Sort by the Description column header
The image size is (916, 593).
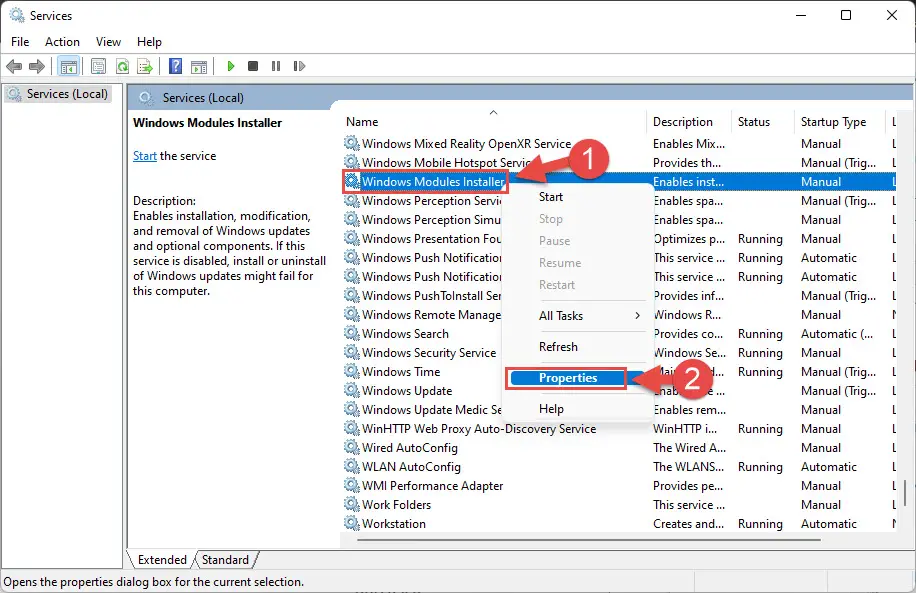click(x=689, y=122)
